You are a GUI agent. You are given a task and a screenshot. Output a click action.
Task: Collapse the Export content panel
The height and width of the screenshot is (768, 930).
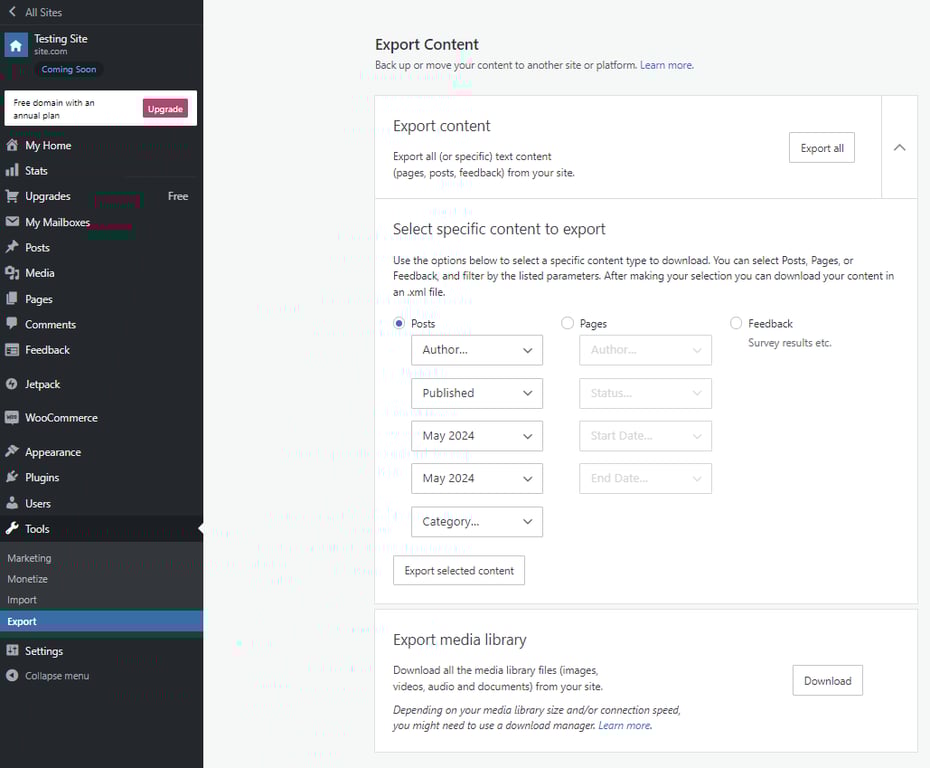[899, 147]
